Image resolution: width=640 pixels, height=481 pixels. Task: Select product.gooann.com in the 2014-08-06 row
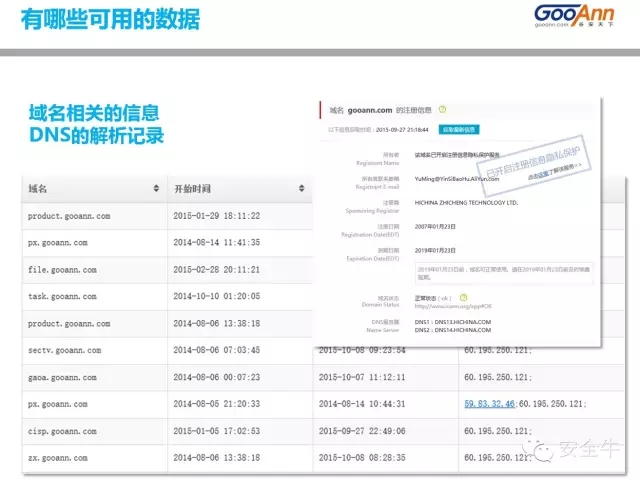click(69, 324)
